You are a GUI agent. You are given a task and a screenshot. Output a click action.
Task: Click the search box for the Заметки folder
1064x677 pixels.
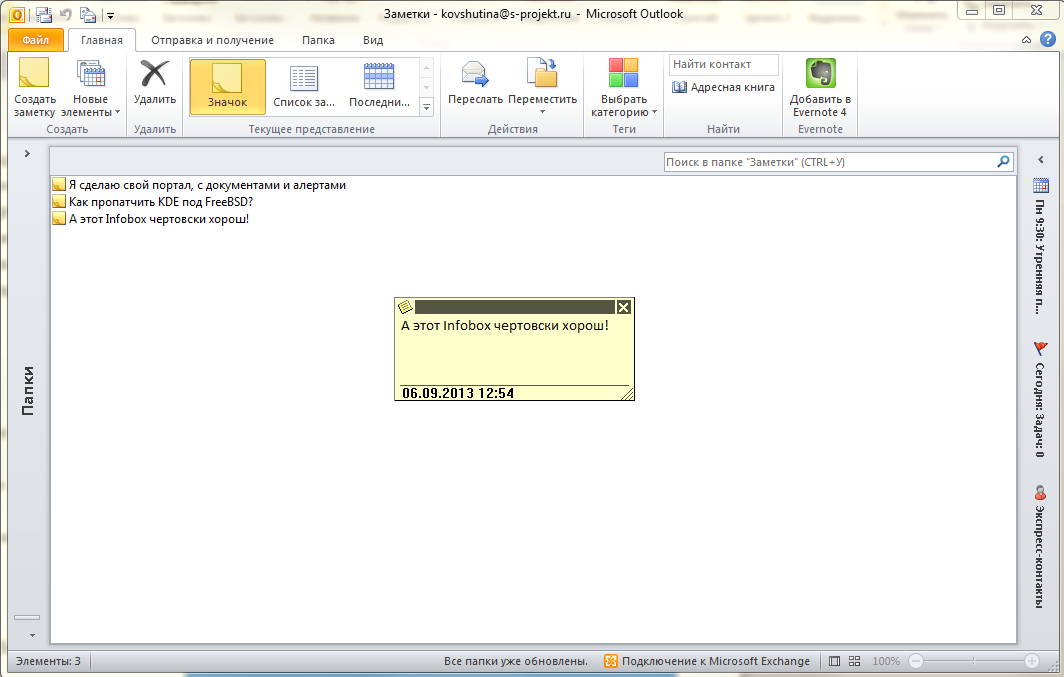830,162
